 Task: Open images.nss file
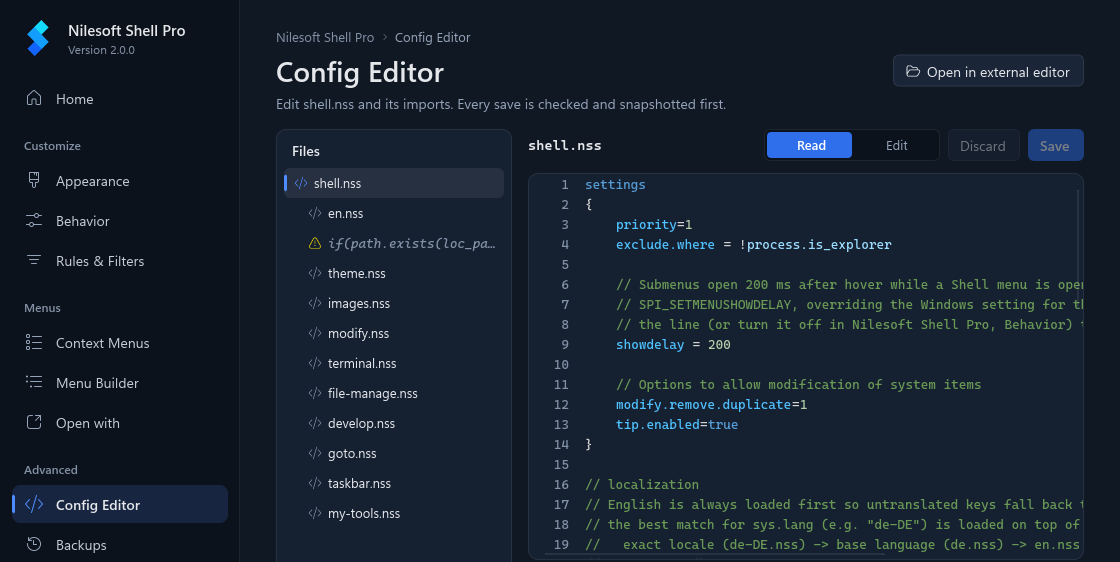click(394, 303)
